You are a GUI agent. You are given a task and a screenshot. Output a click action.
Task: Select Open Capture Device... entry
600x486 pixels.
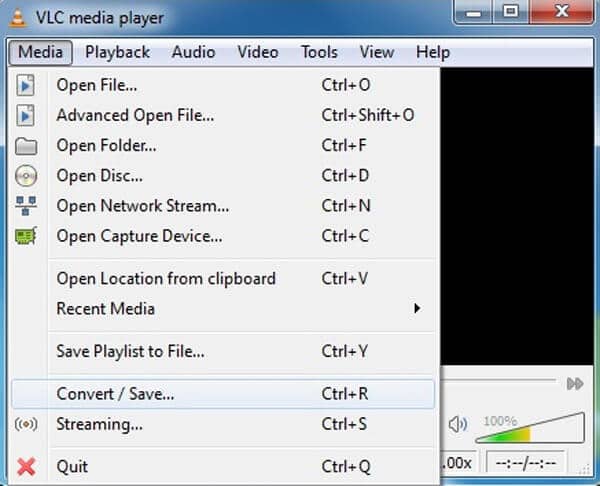coord(223,236)
